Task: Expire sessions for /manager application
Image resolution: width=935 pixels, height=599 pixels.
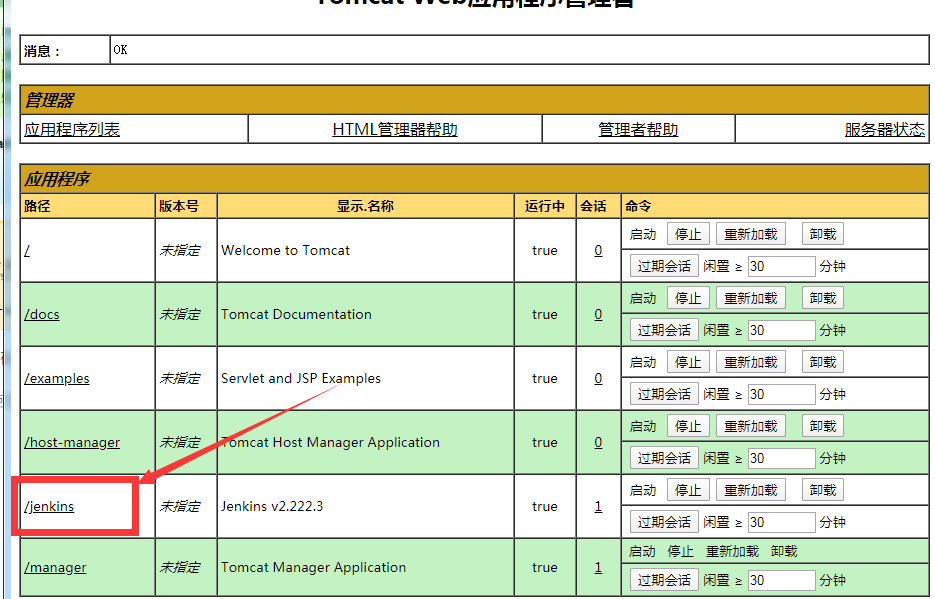Action: (x=664, y=580)
